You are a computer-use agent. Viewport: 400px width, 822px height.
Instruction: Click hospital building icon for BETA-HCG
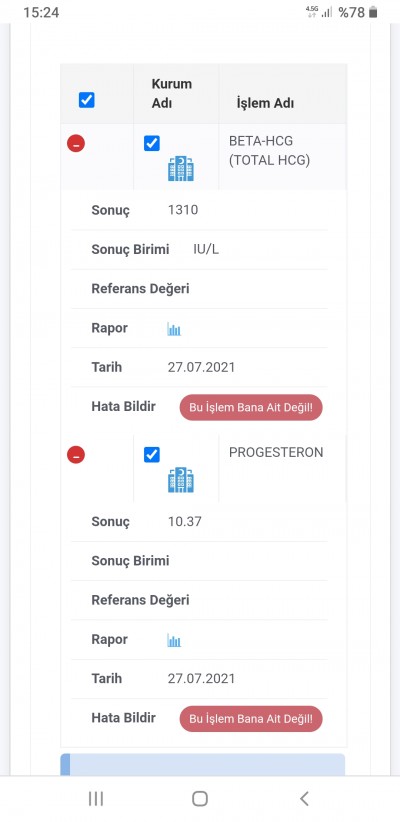[x=181, y=168]
